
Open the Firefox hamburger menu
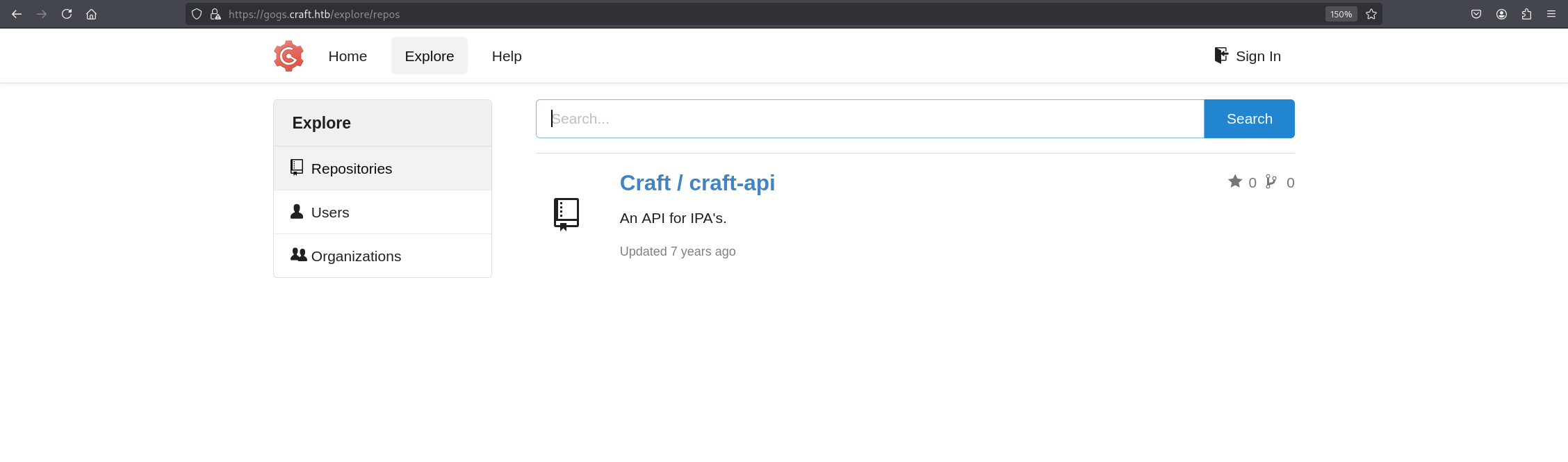[x=1551, y=14]
